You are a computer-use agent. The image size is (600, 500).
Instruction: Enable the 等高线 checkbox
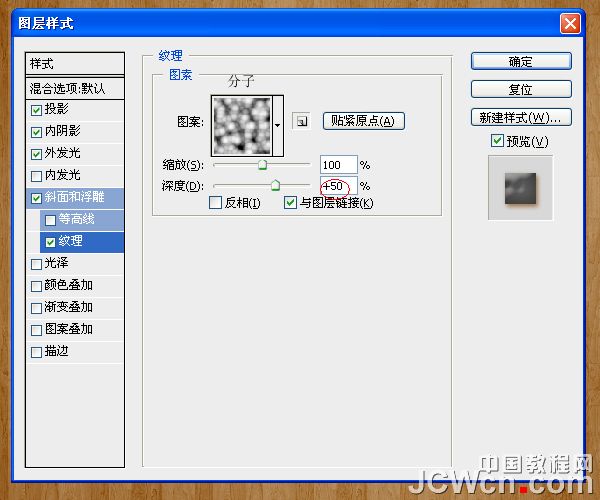pos(50,219)
